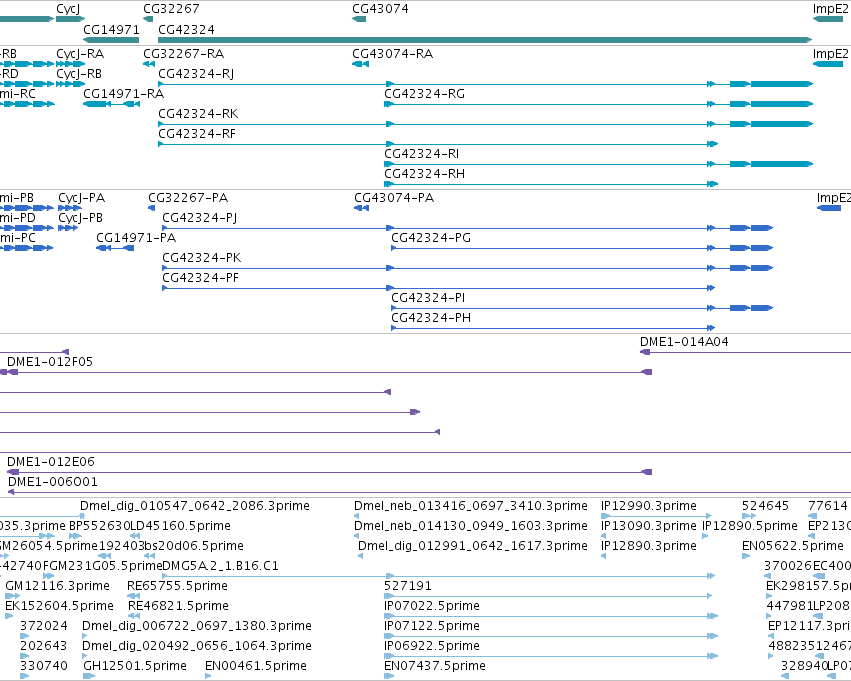Select the 202643 feature label

pyautogui.click(x=44, y=646)
